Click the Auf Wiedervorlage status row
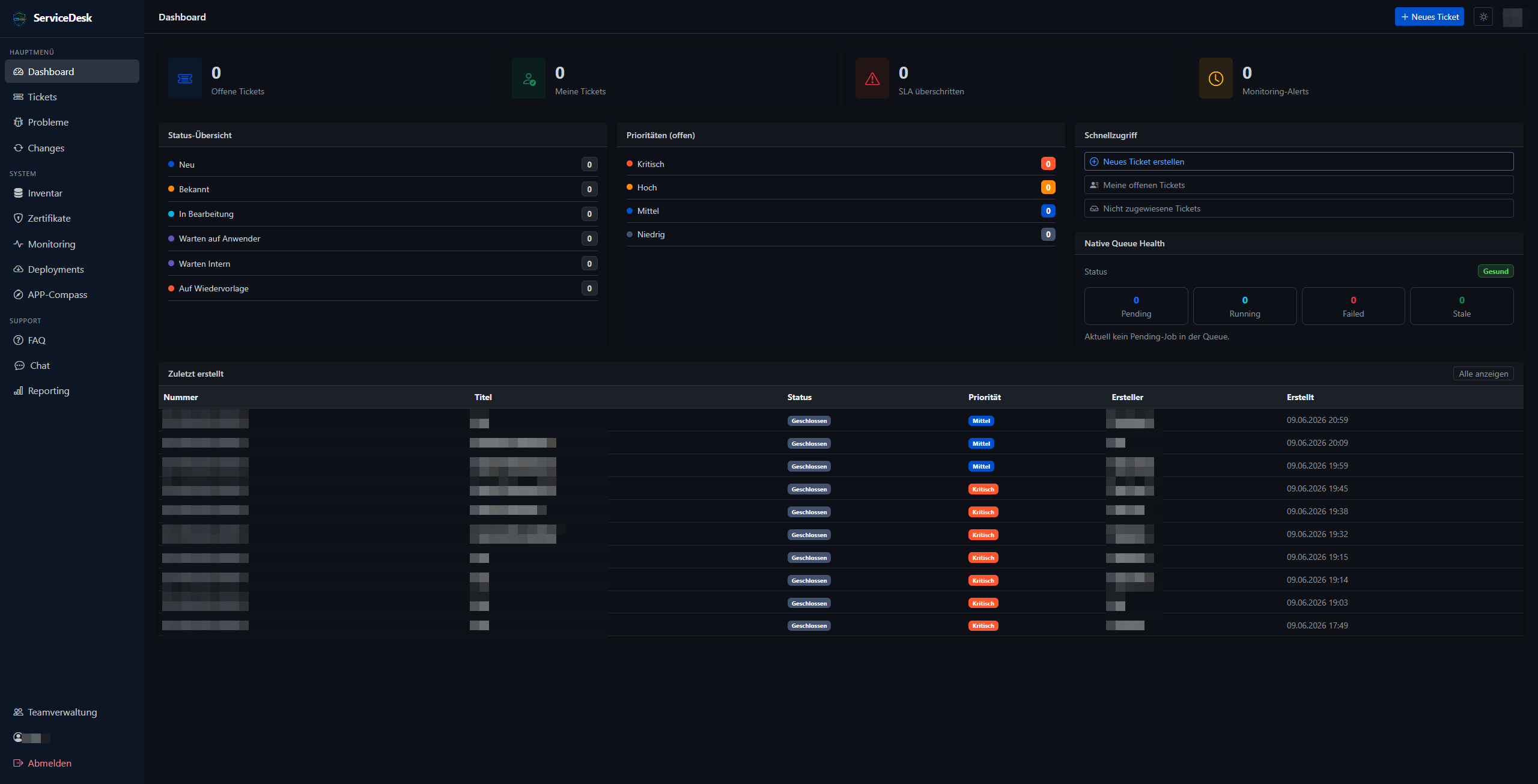1538x784 pixels. [383, 288]
